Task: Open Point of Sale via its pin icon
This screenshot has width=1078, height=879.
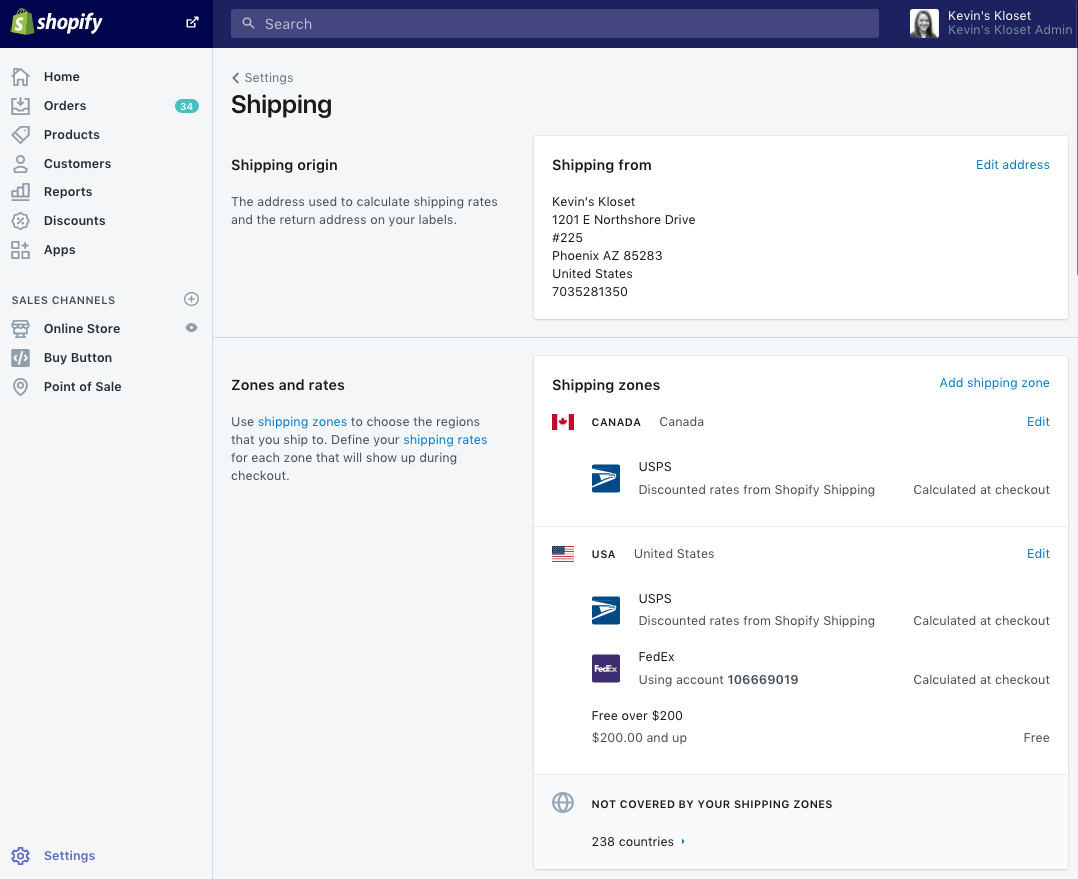Action: [x=20, y=386]
